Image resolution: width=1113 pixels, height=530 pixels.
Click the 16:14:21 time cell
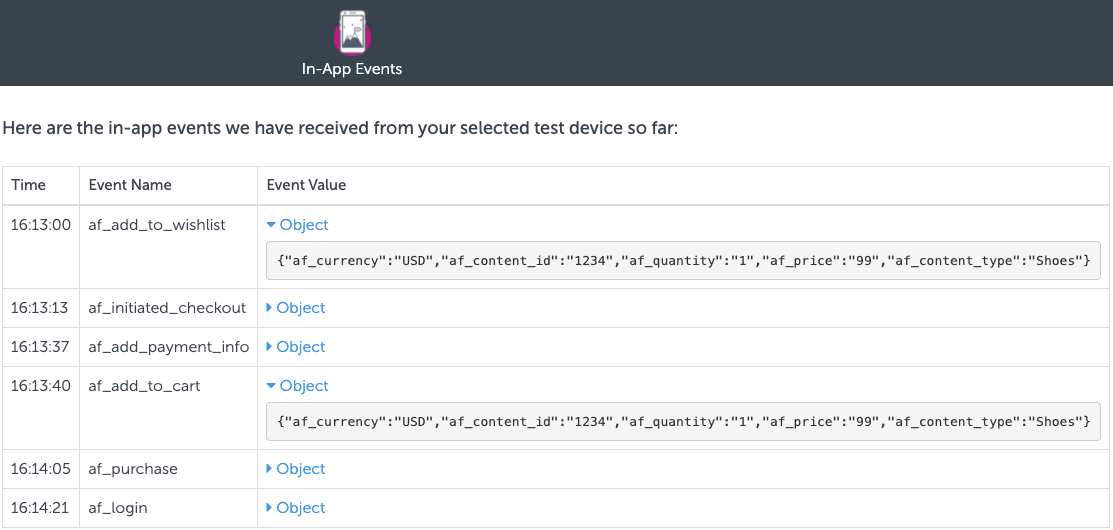[x=40, y=508]
